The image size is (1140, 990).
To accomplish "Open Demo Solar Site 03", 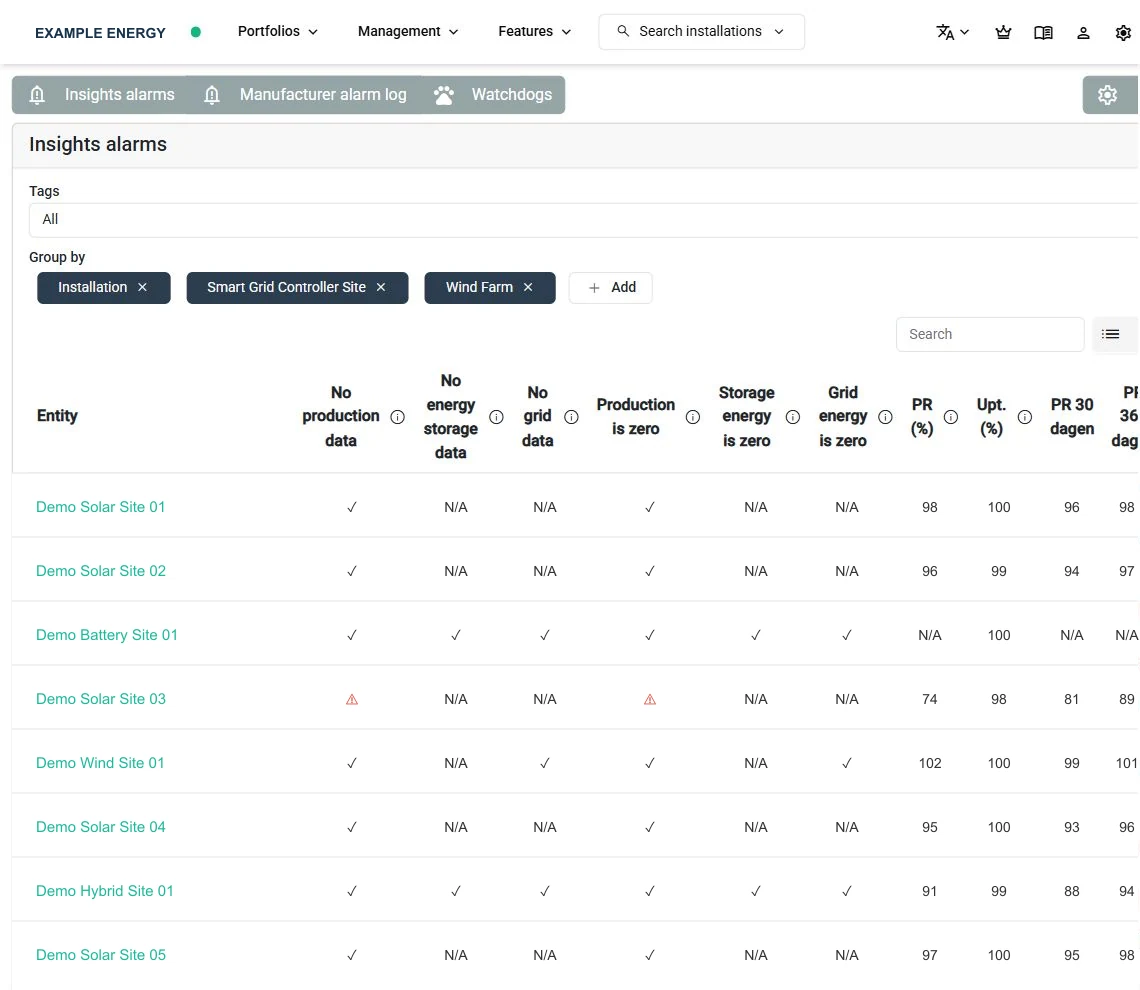I will [101, 699].
